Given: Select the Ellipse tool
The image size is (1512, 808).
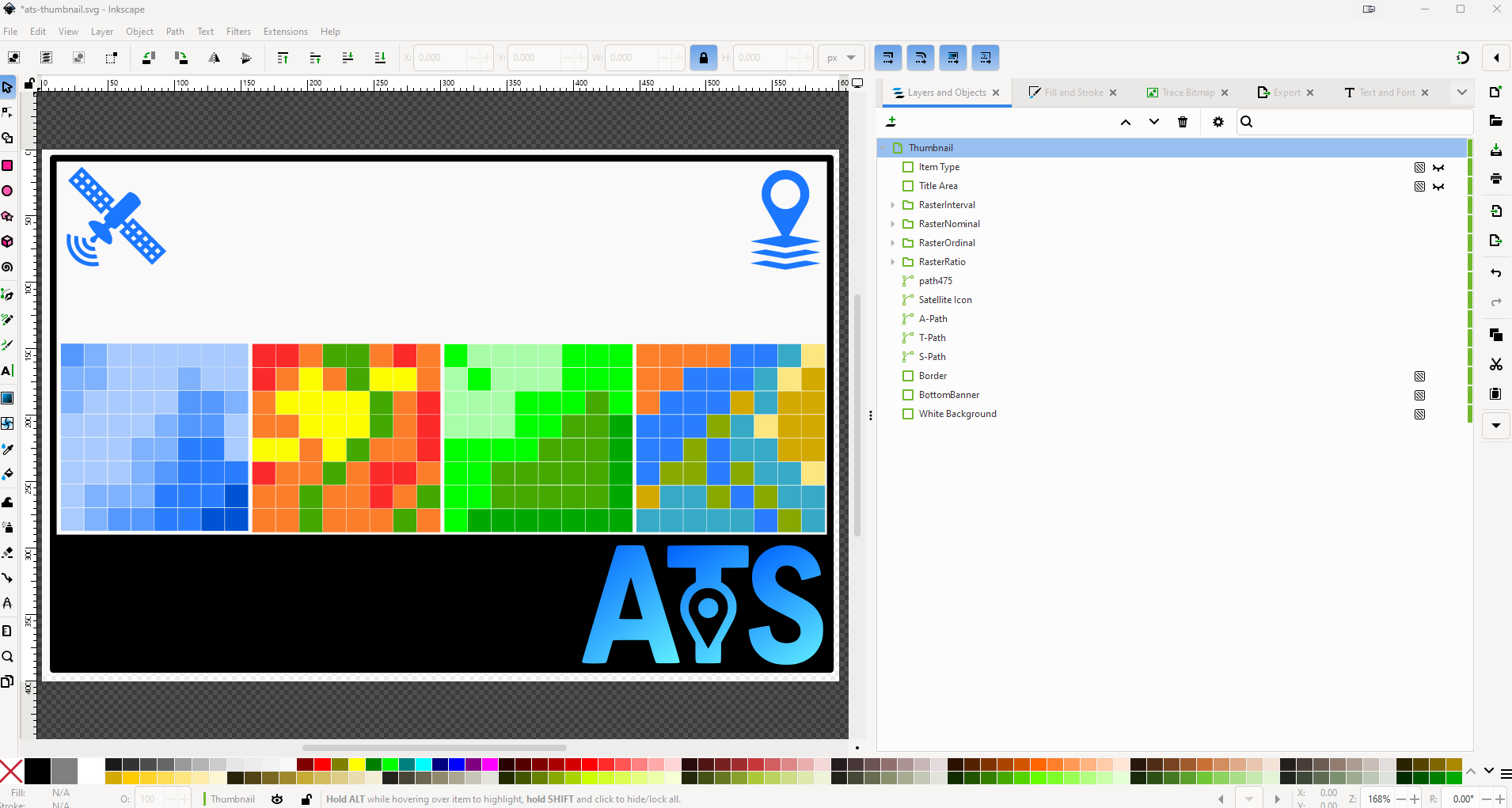Looking at the screenshot, I should pyautogui.click(x=8, y=191).
